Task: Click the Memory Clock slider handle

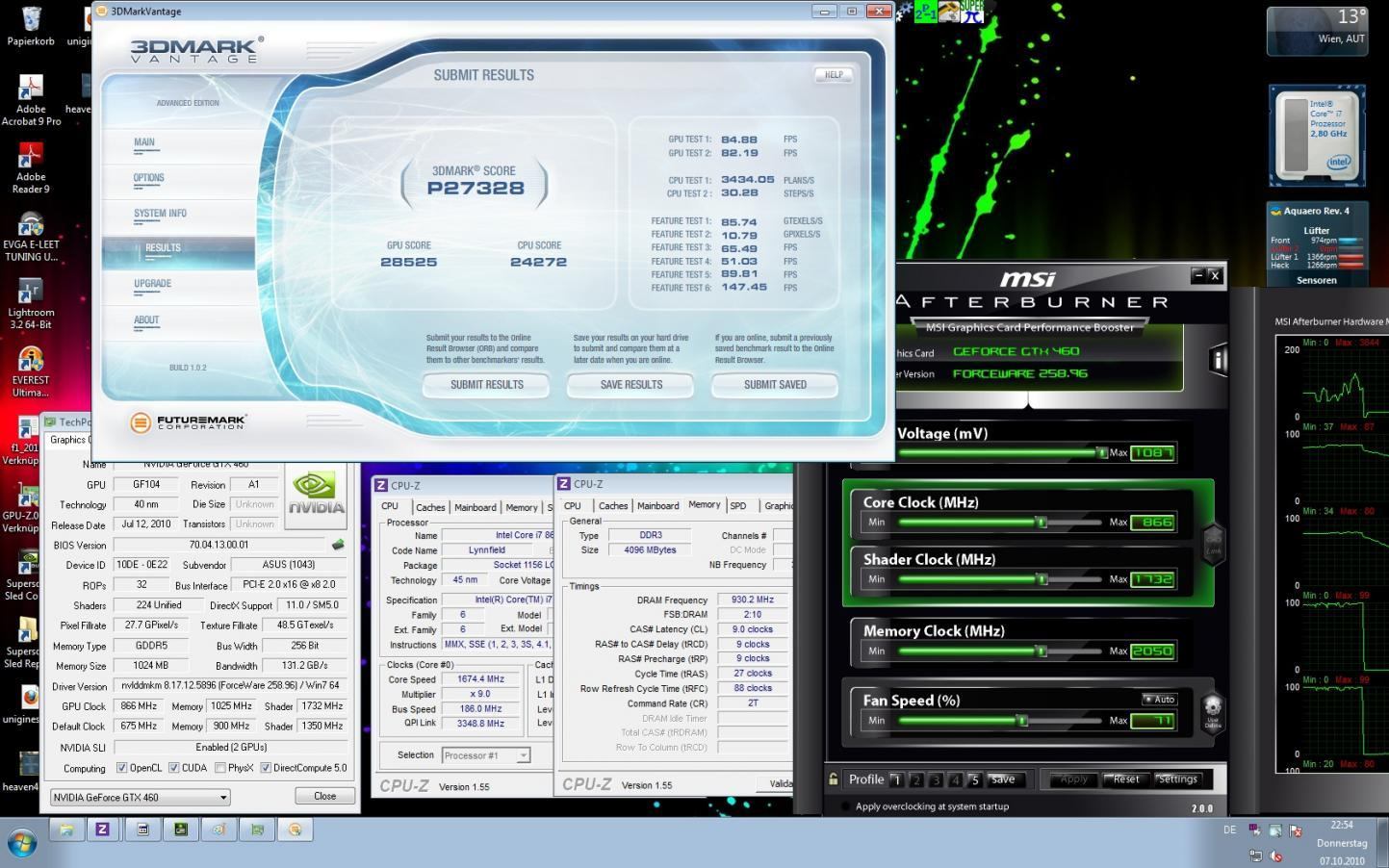Action: tap(1041, 651)
